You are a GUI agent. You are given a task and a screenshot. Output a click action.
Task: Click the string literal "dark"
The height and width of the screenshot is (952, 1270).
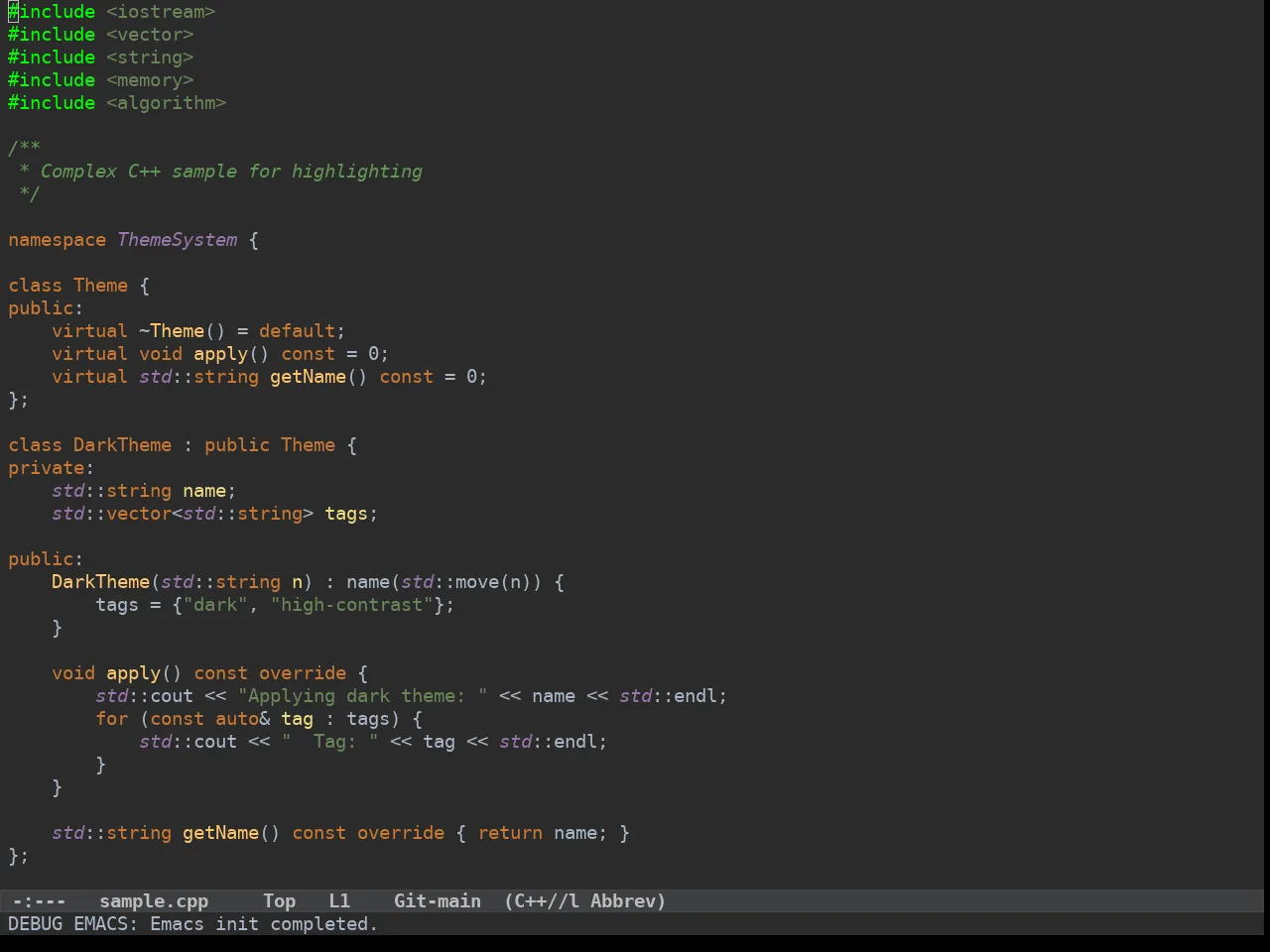pyautogui.click(x=215, y=605)
